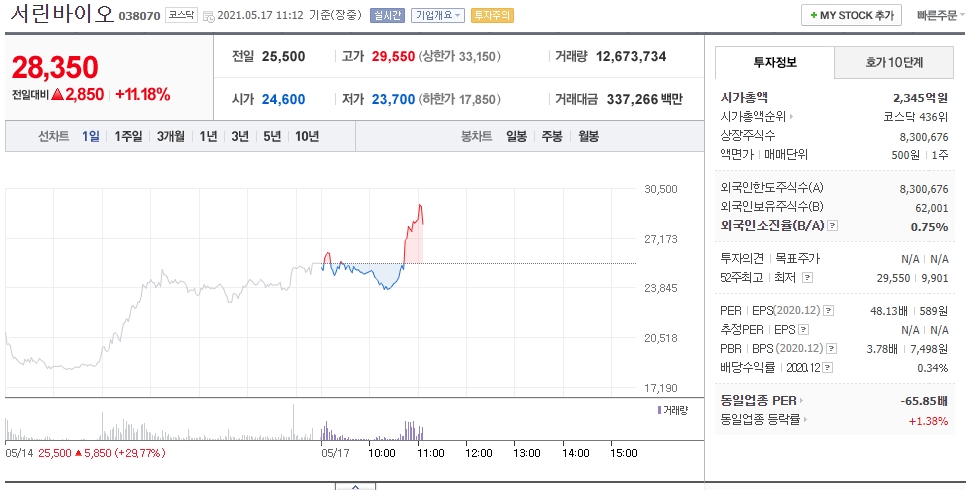Click the 코스닥 market label
969x490 pixels.
(182, 15)
